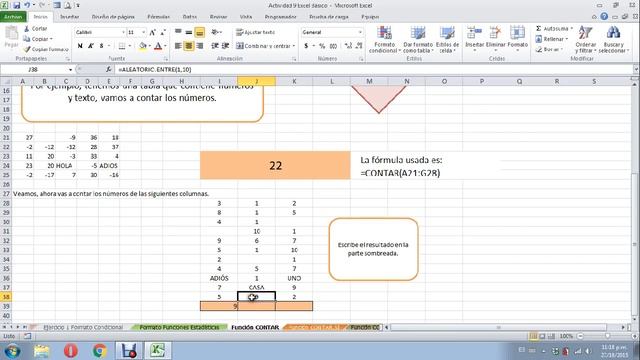
Task: Select the Función CONTAR sheet tab
Action: click(x=255, y=327)
